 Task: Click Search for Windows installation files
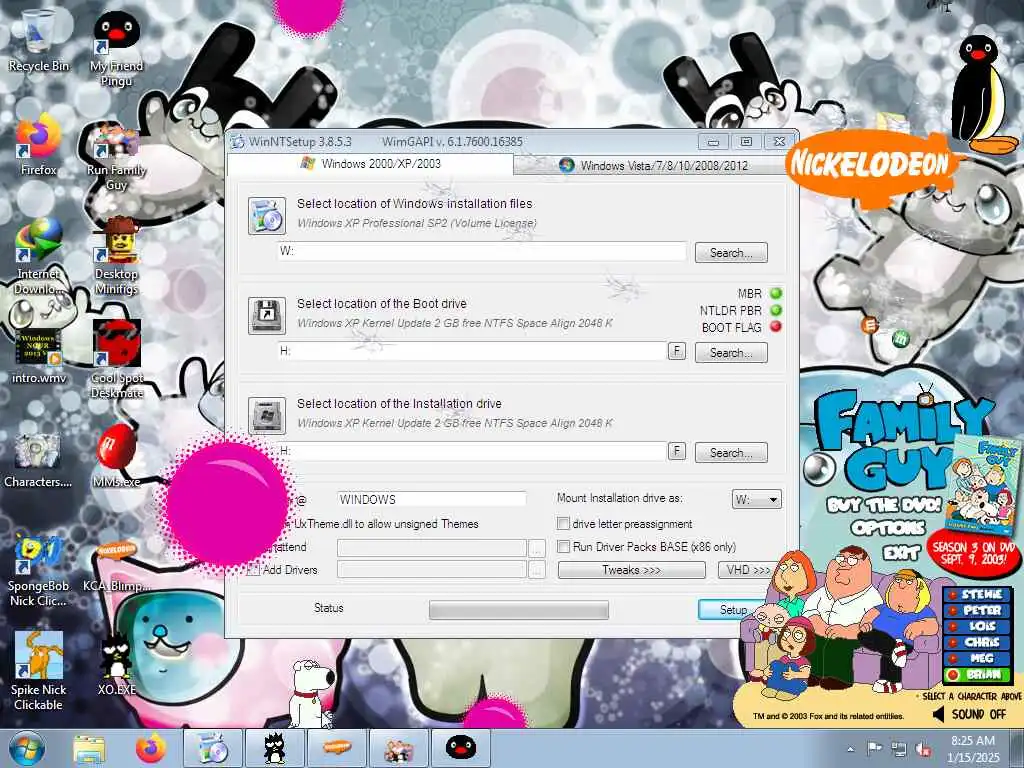coord(731,253)
